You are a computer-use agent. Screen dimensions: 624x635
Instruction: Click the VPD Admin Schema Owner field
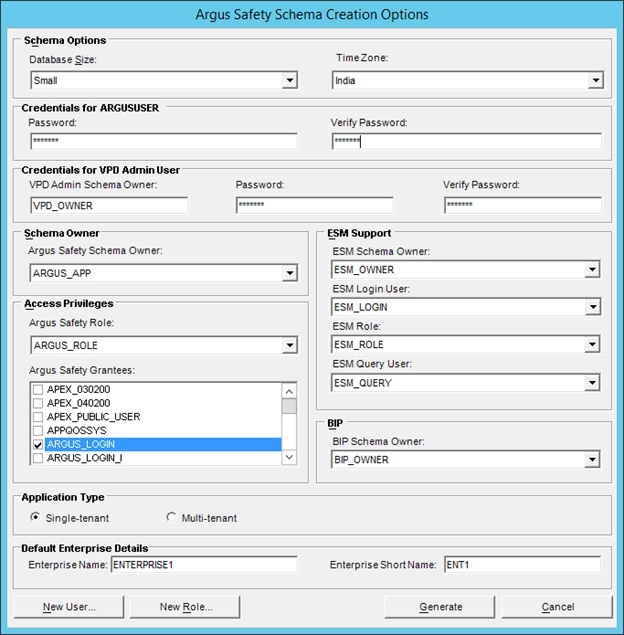coord(109,205)
